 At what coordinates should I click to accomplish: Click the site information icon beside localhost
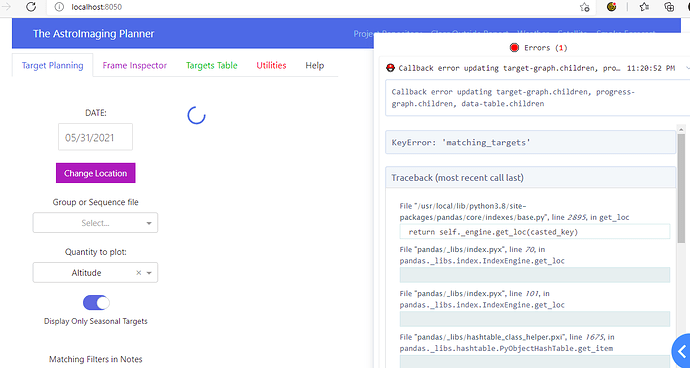click(59, 7)
